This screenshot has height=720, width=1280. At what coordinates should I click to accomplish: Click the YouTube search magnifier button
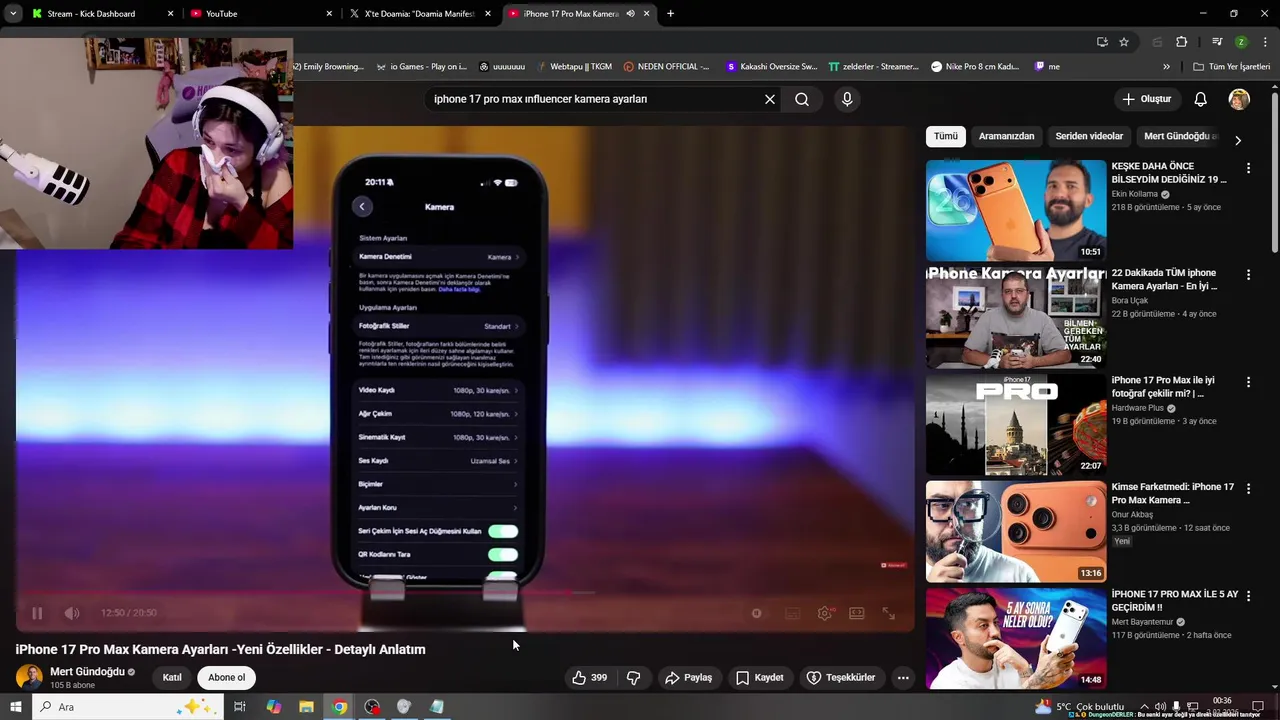point(802,99)
